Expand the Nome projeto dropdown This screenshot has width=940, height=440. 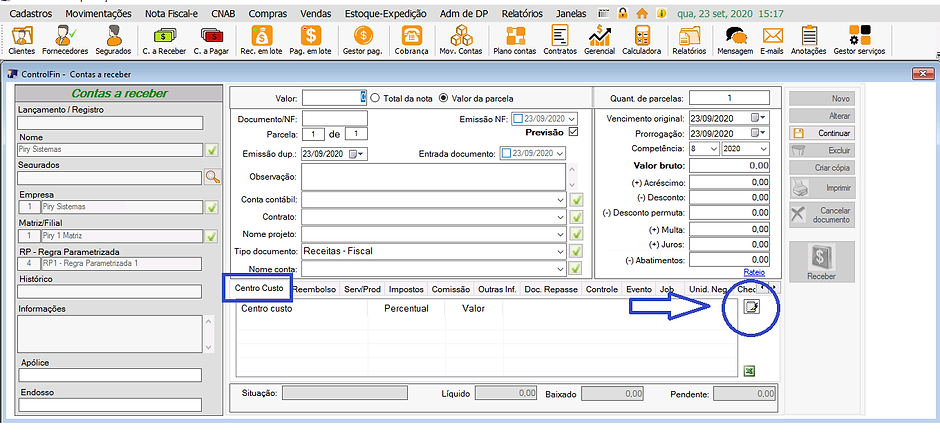(560, 234)
